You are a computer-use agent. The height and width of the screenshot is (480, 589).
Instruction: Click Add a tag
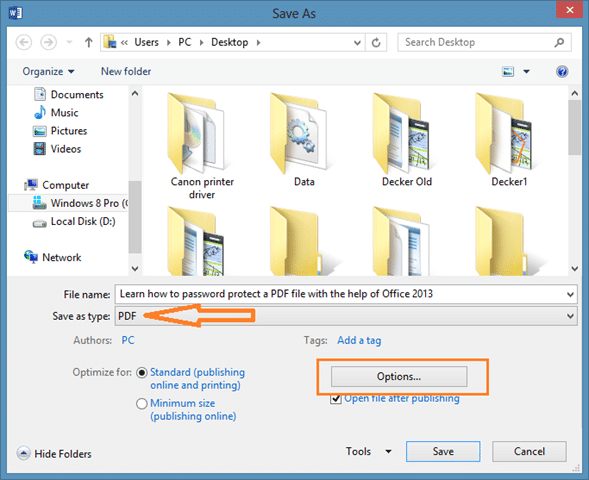click(x=359, y=340)
